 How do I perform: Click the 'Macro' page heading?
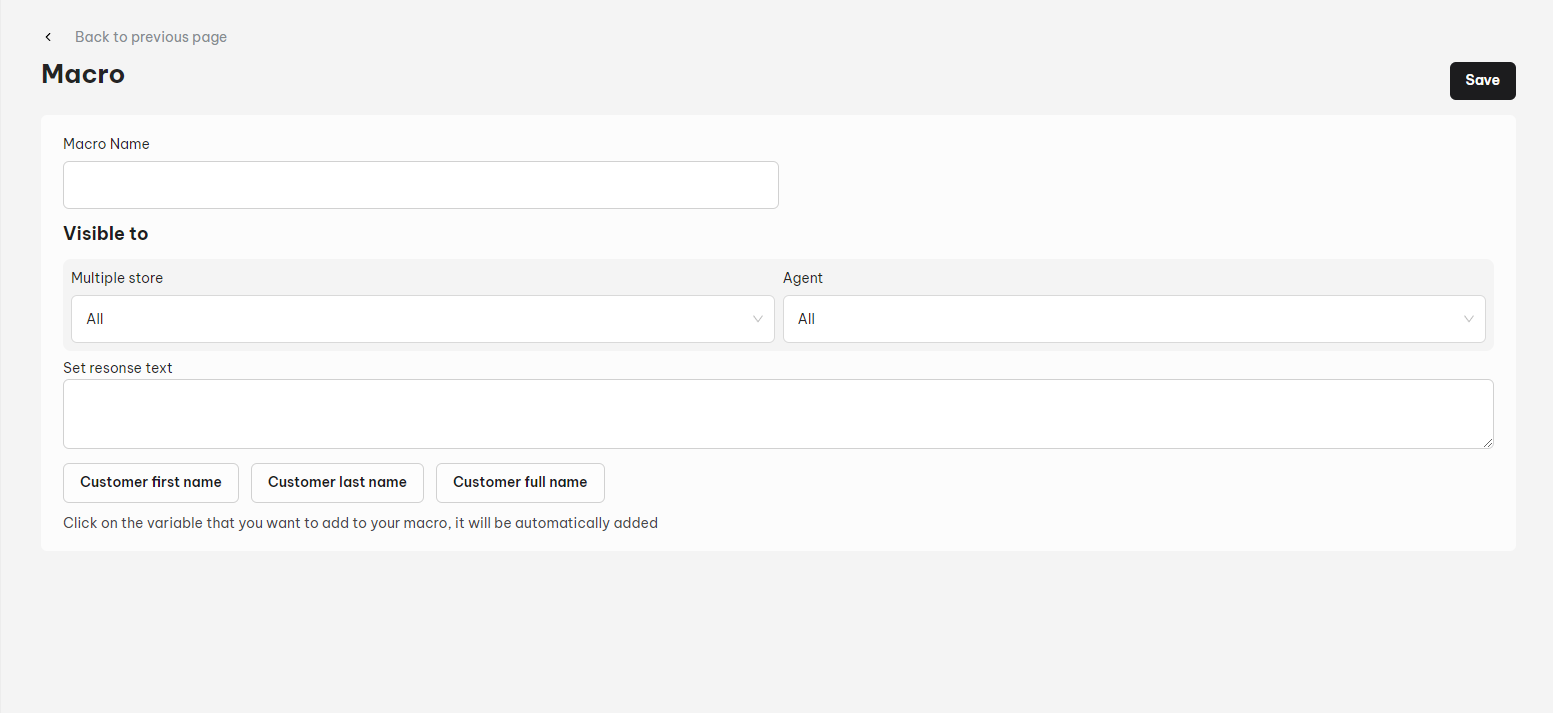83,74
